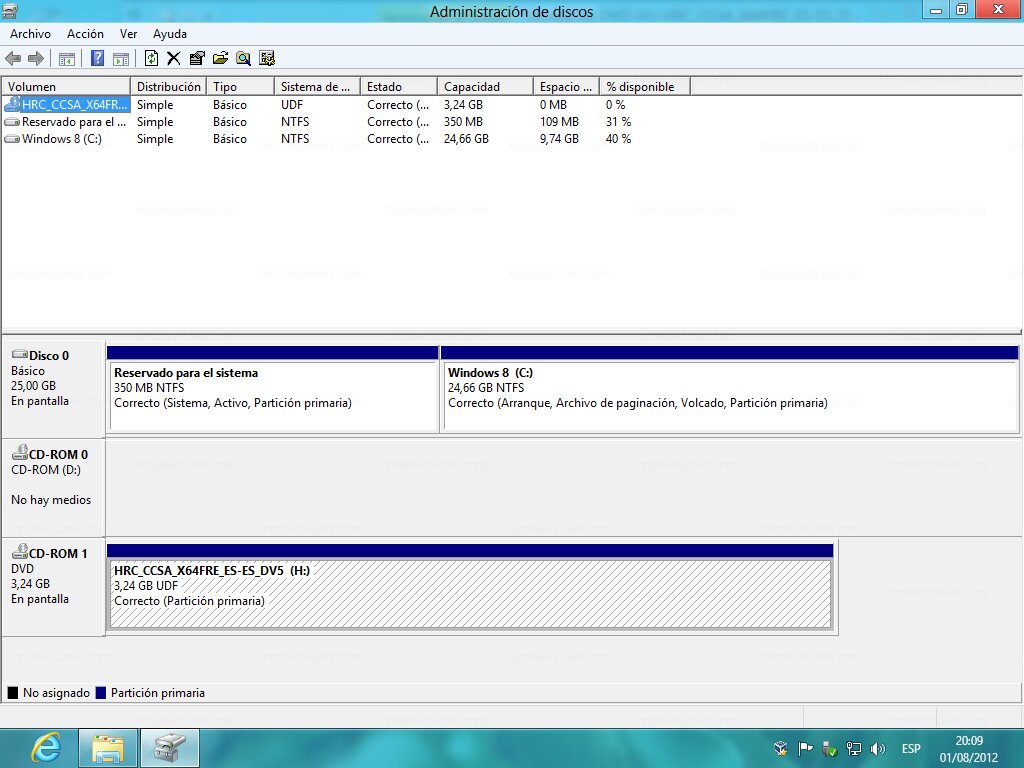Open Internet Explorer from the taskbar
This screenshot has width=1024, height=768.
coord(45,748)
